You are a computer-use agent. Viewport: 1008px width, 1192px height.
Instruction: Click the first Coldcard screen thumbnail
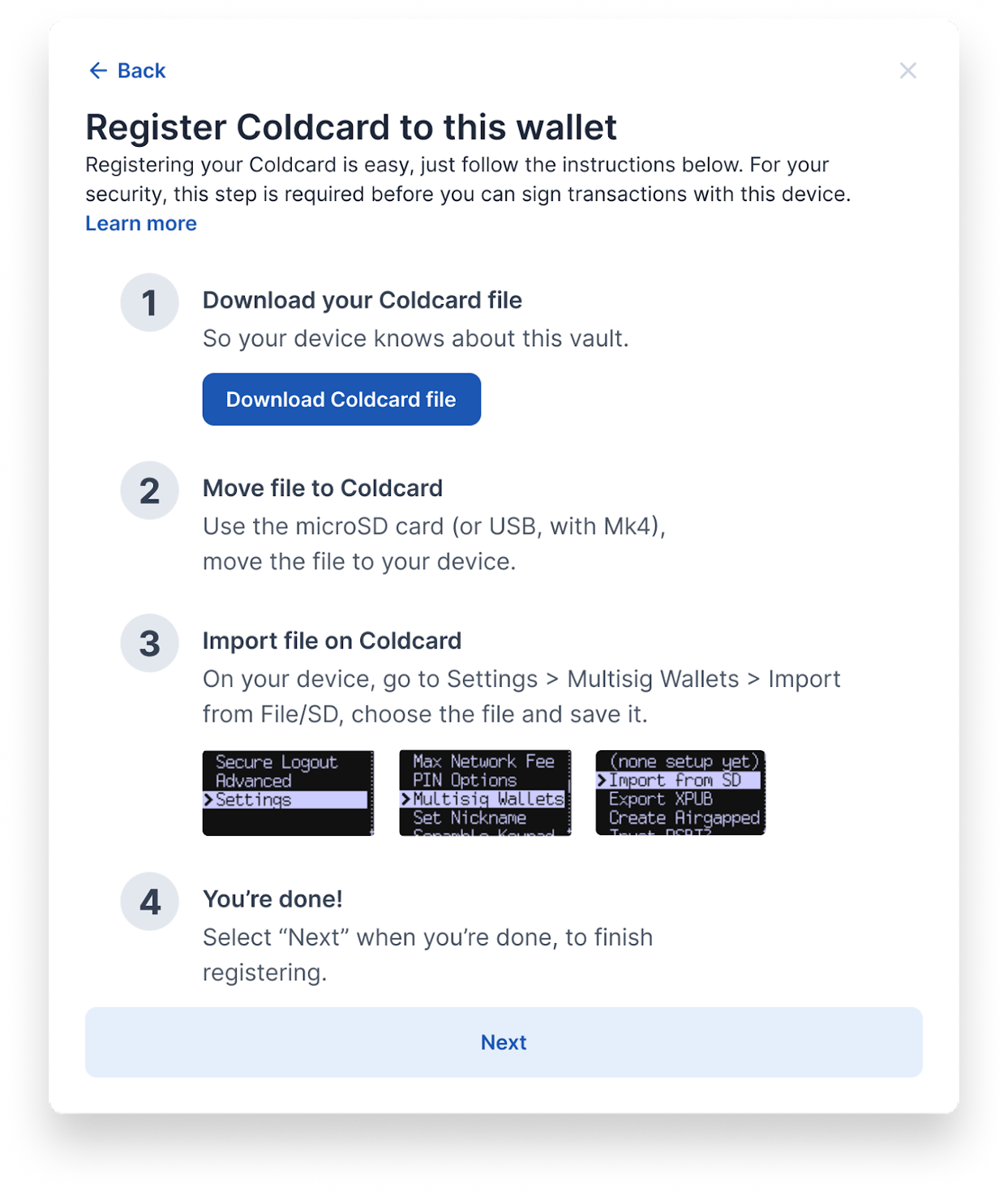point(288,794)
